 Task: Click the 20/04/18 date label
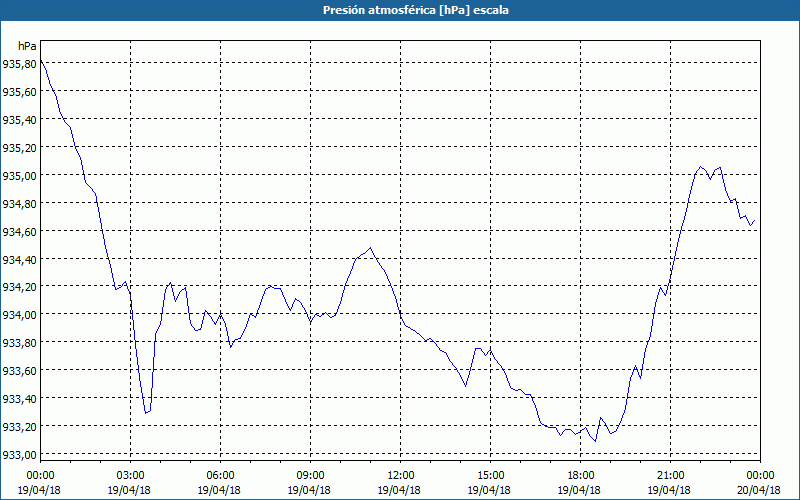point(759,490)
